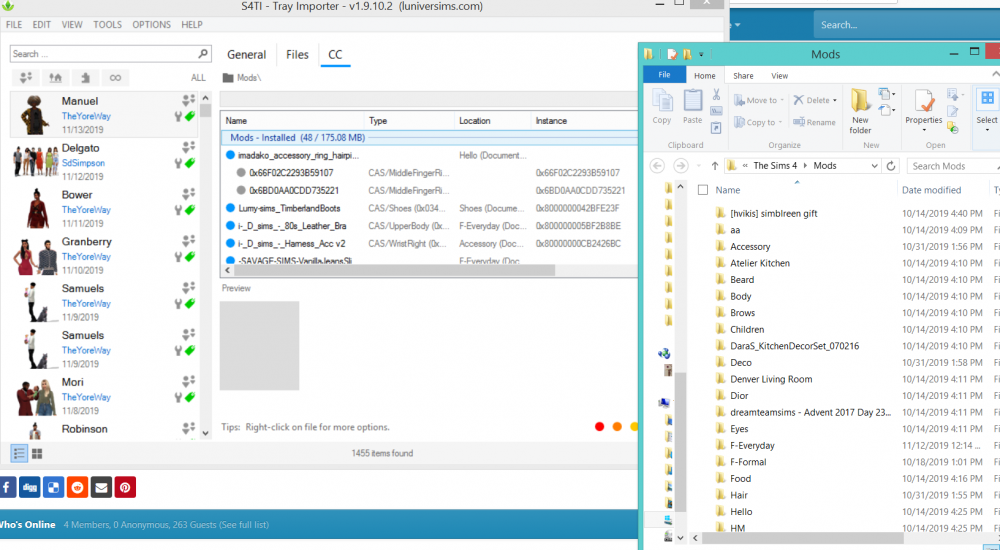Click Edit icon in Open group
The height and width of the screenshot is (550, 1000).
point(953,112)
